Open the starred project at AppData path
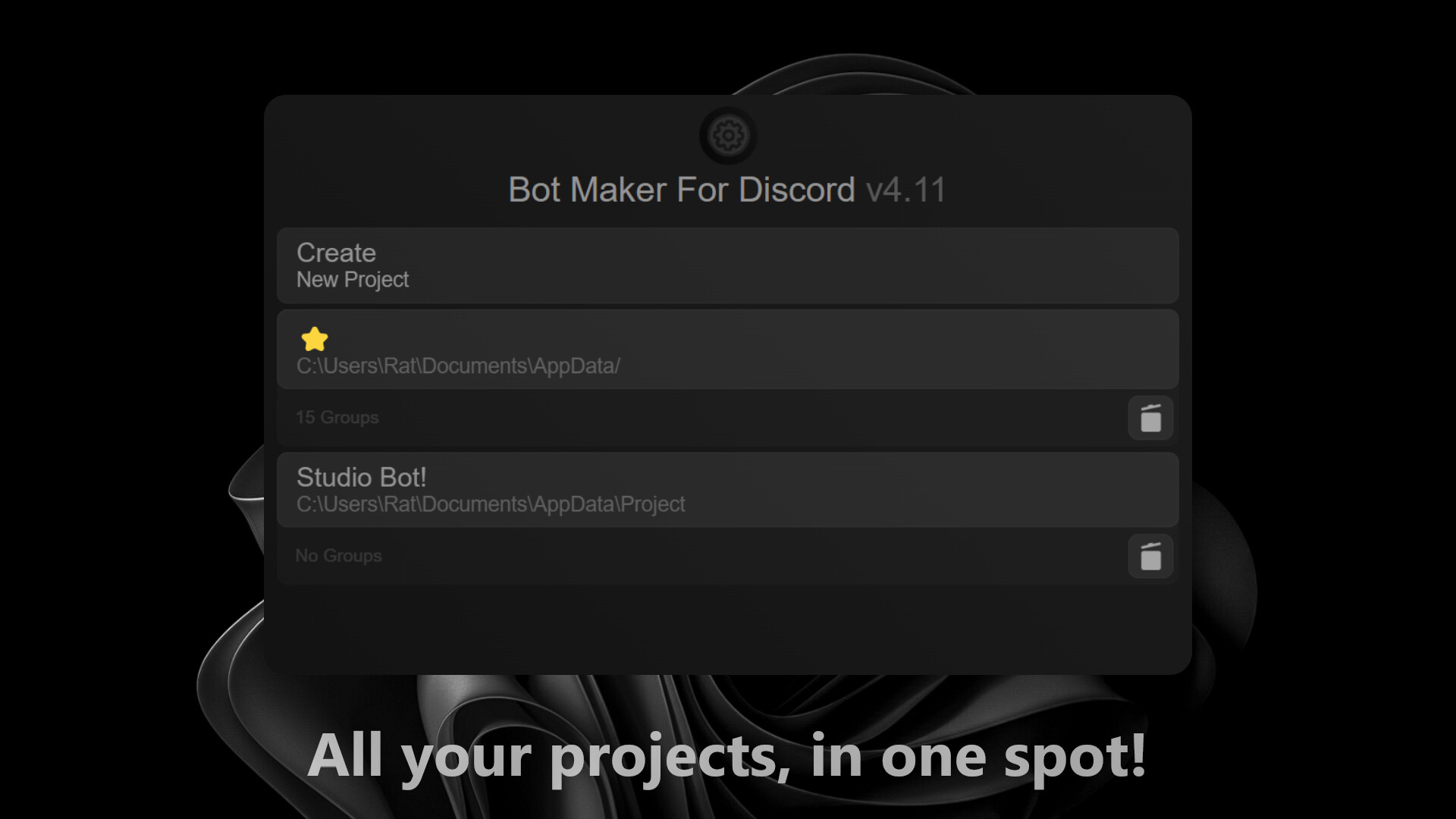The height and width of the screenshot is (819, 1456). 728,350
